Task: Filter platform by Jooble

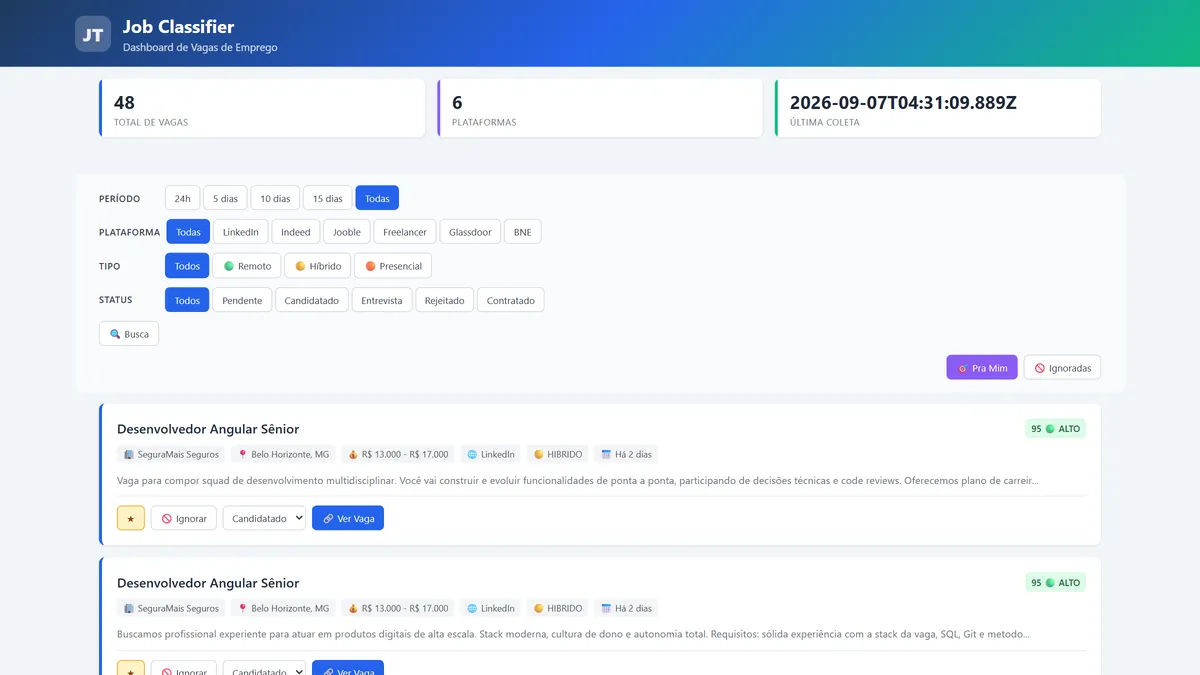Action: tap(347, 232)
